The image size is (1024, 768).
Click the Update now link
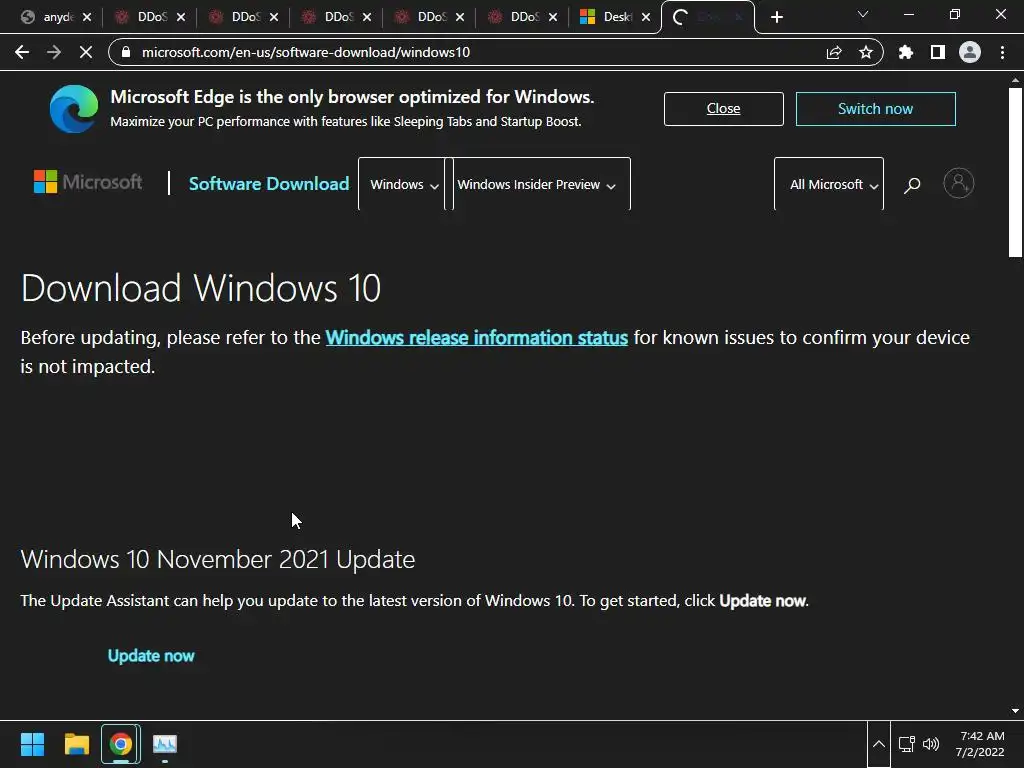[x=151, y=656]
